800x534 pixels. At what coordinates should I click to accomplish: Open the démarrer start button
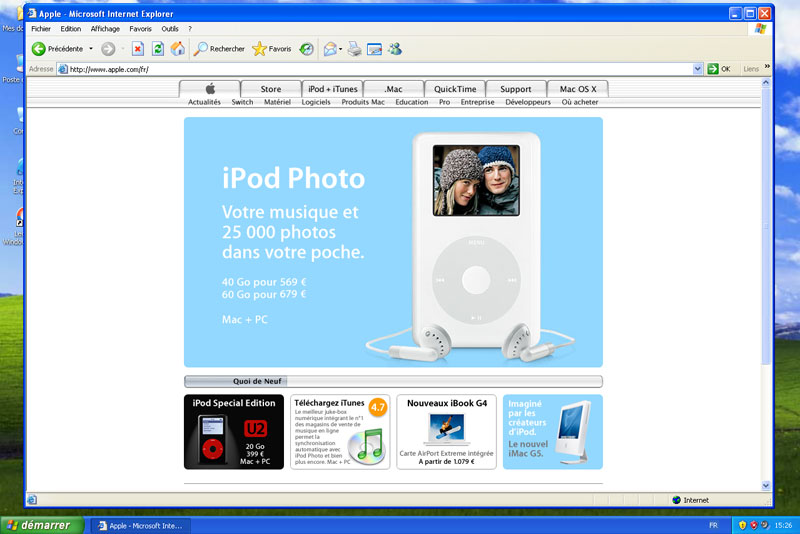(42, 525)
